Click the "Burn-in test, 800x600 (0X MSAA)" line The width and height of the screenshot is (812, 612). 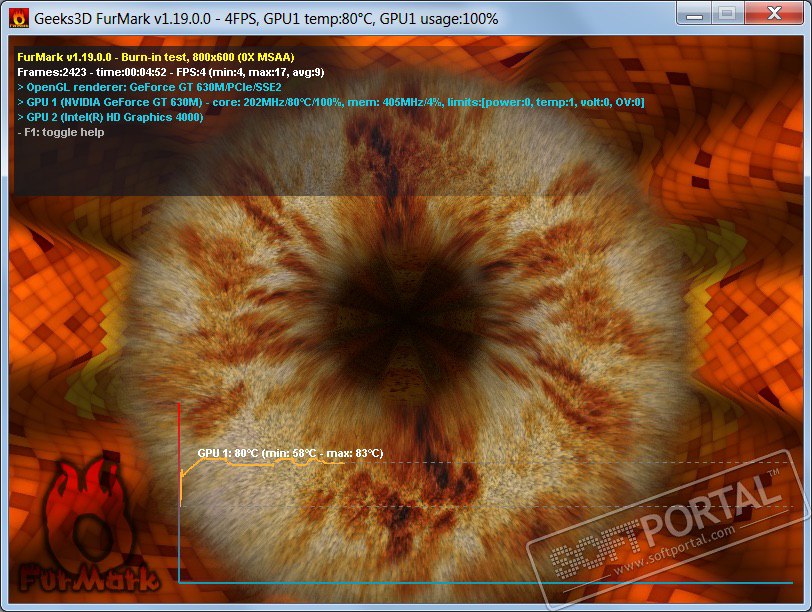tap(156, 57)
